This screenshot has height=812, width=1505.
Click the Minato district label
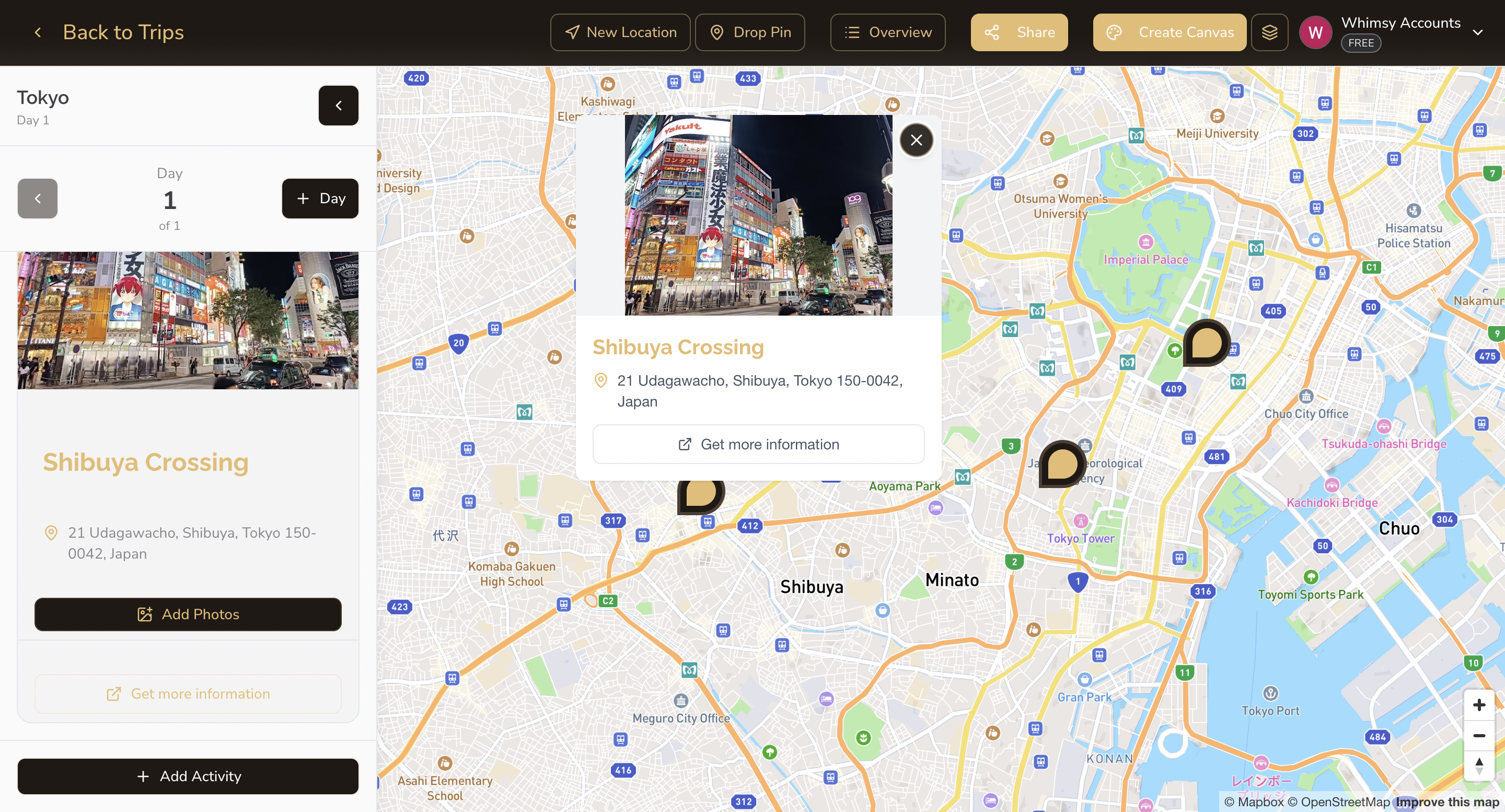tap(952, 580)
